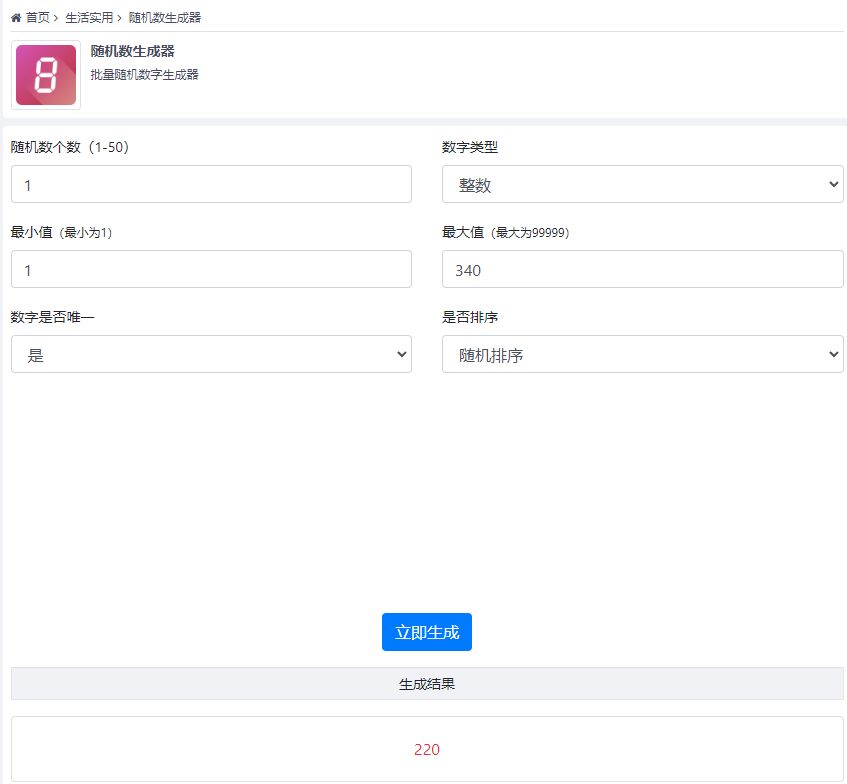Open the 生活实用 breadcrumb link

(x=89, y=18)
